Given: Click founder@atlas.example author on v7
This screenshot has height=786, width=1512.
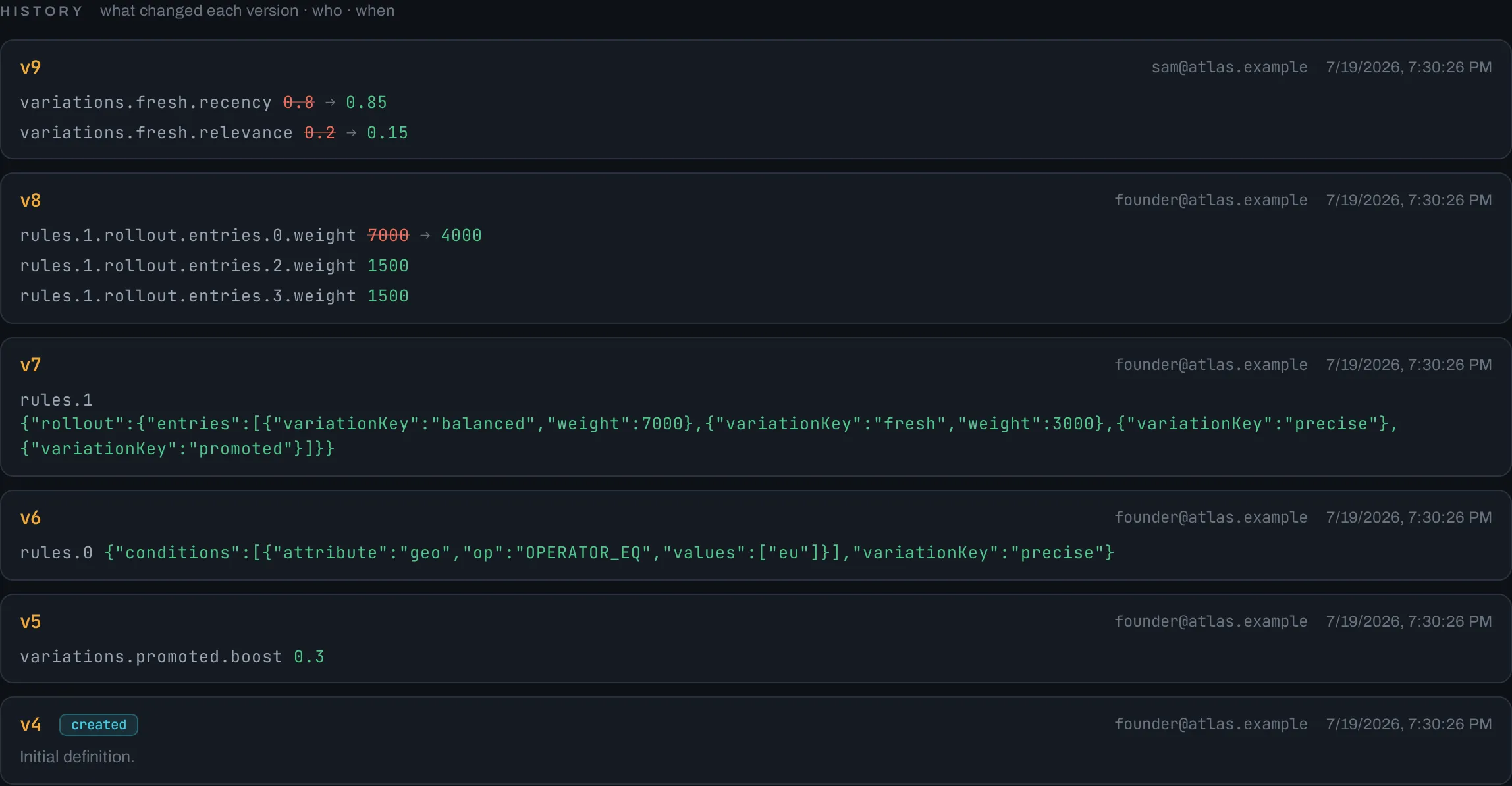Looking at the screenshot, I should coord(1210,365).
